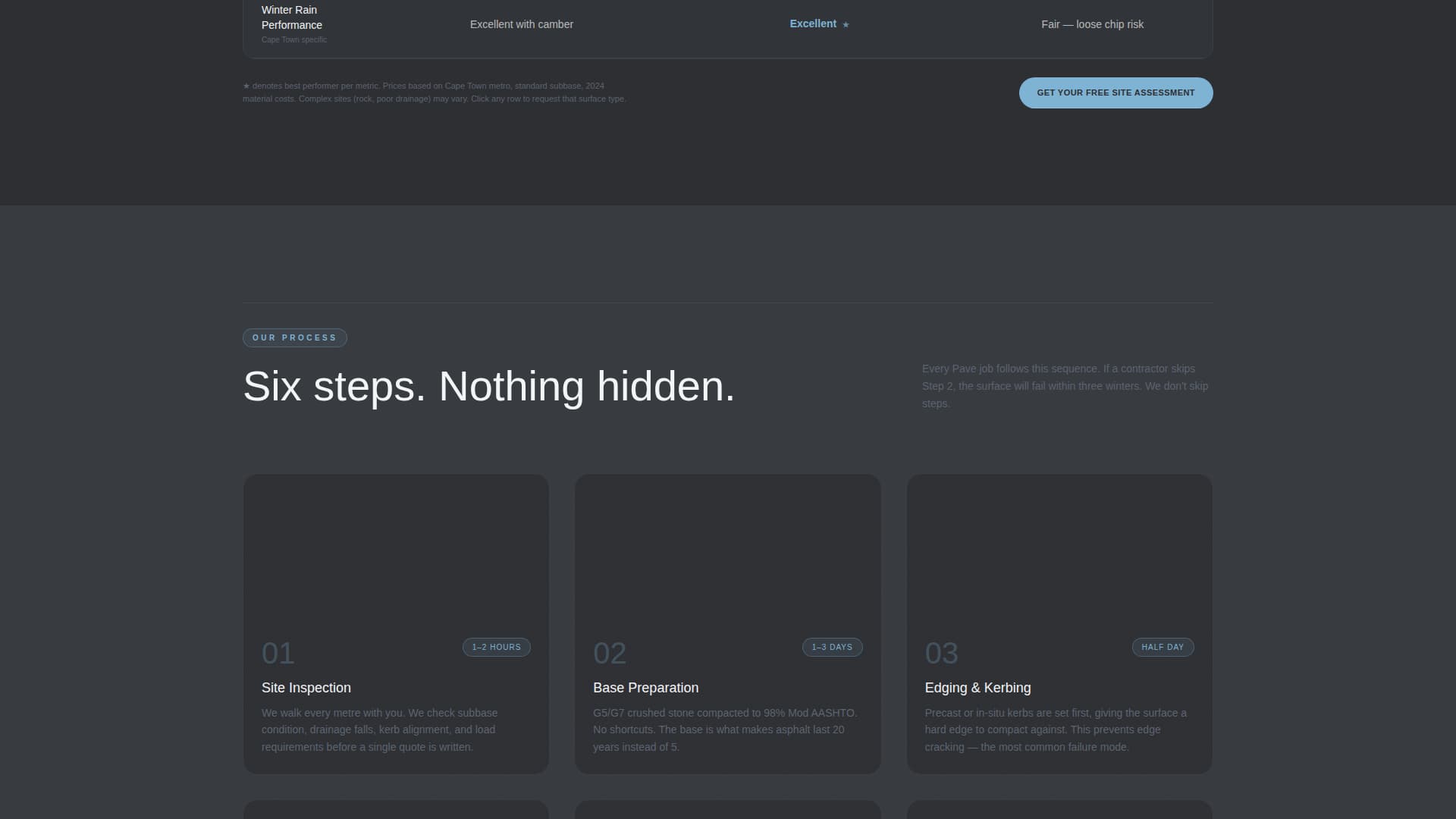Click the partially visible card below Site Inspection
1456x819 pixels.
[x=395, y=810]
